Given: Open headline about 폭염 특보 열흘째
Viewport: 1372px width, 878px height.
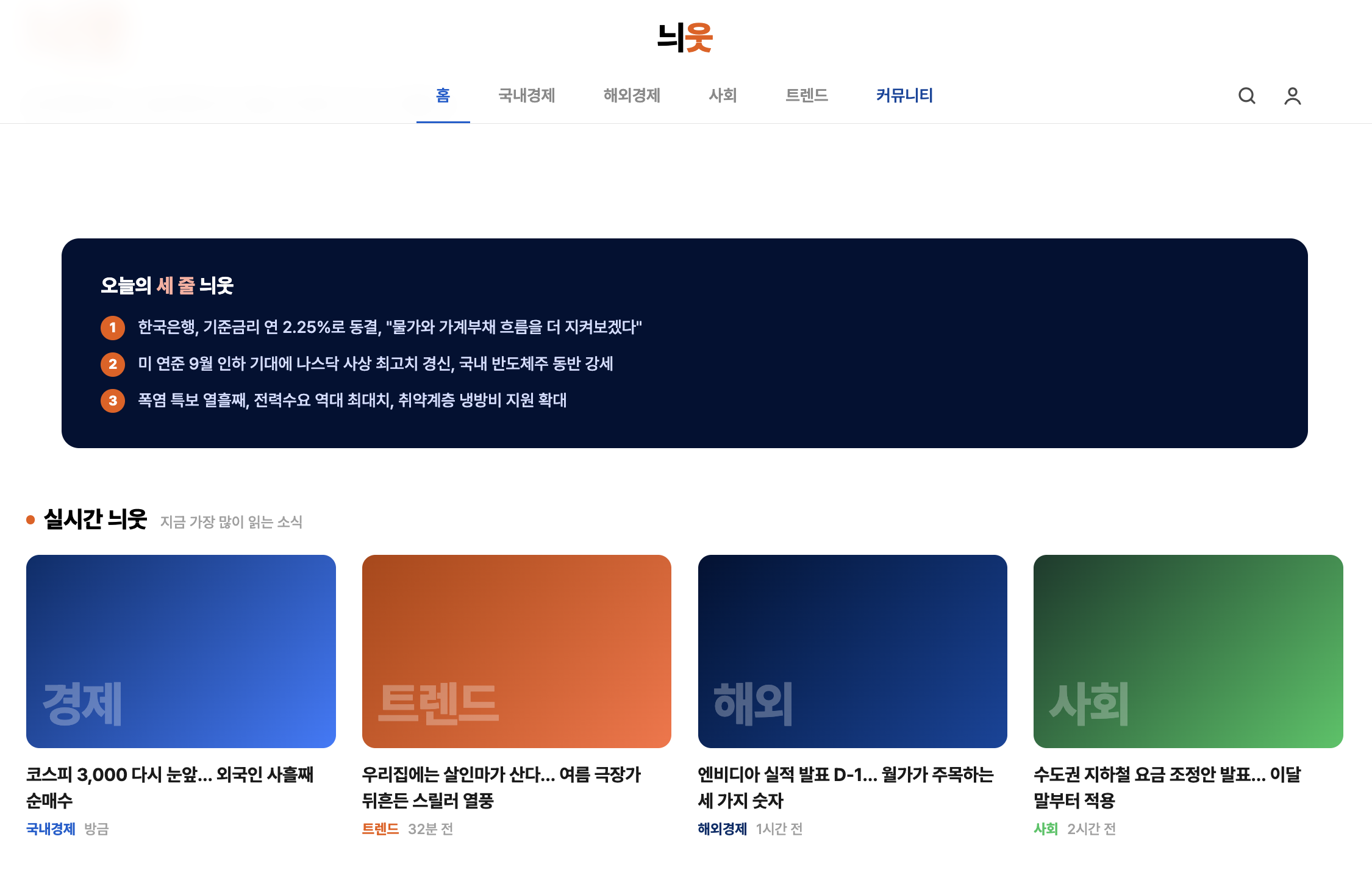Looking at the screenshot, I should click(352, 401).
